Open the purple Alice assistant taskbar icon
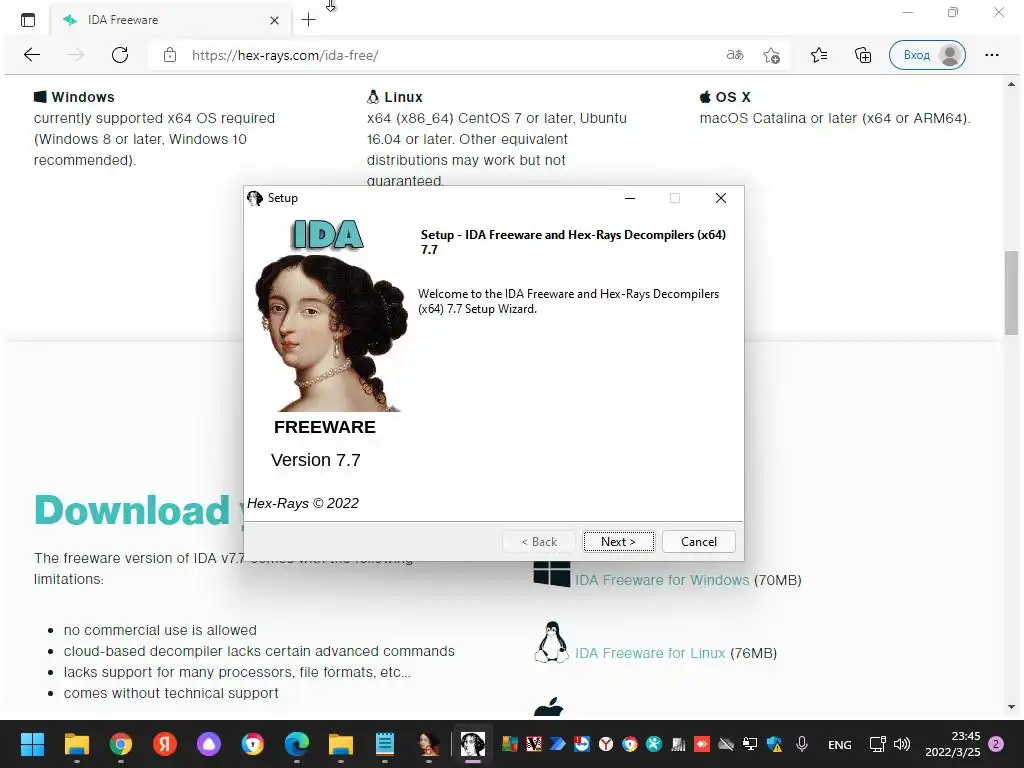Screen dimensions: 1024x768 click(209, 744)
